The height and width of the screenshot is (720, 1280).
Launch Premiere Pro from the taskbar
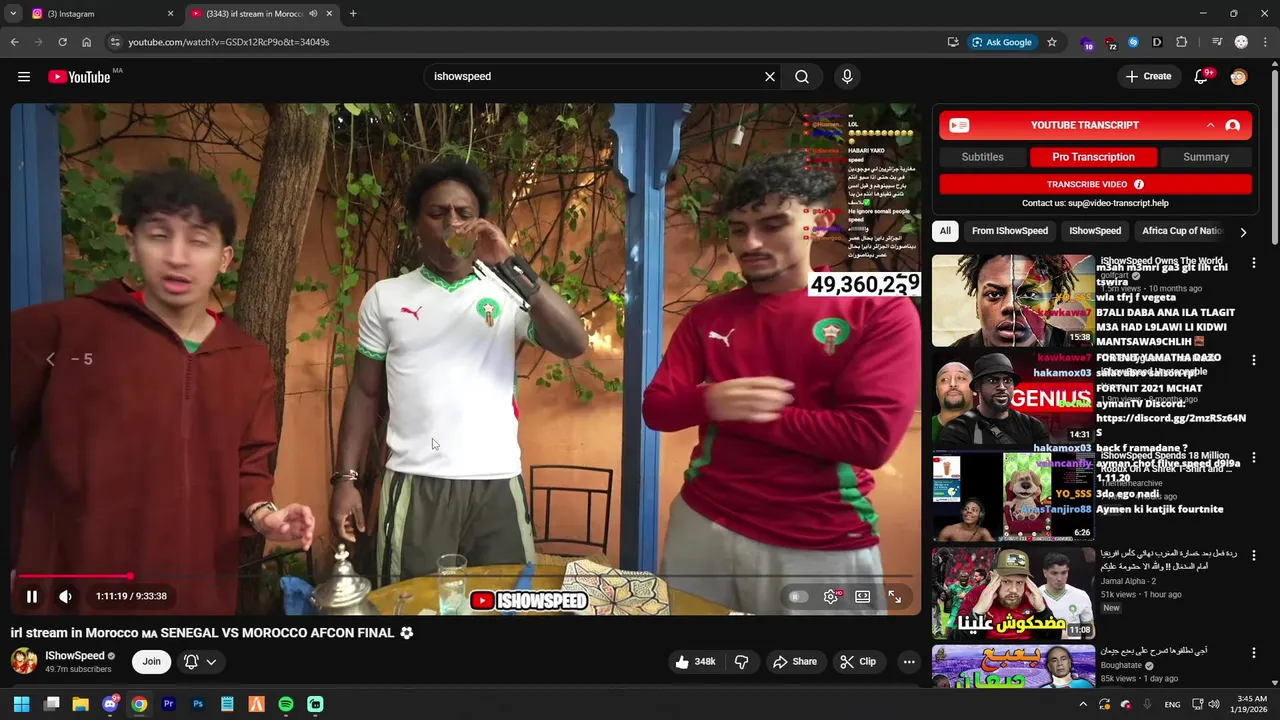[168, 704]
